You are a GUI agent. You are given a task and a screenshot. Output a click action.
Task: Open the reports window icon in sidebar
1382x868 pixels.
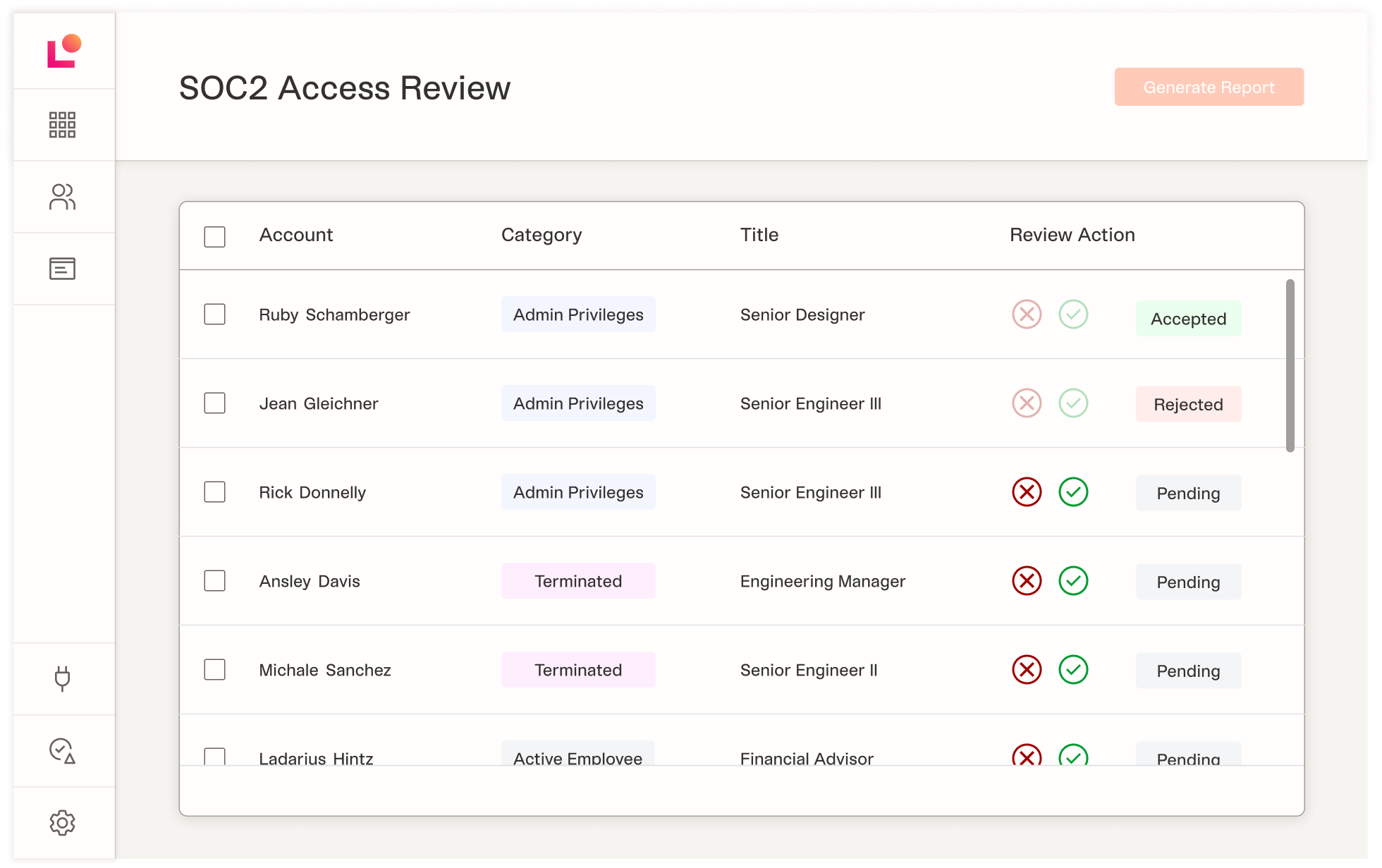[x=62, y=269]
